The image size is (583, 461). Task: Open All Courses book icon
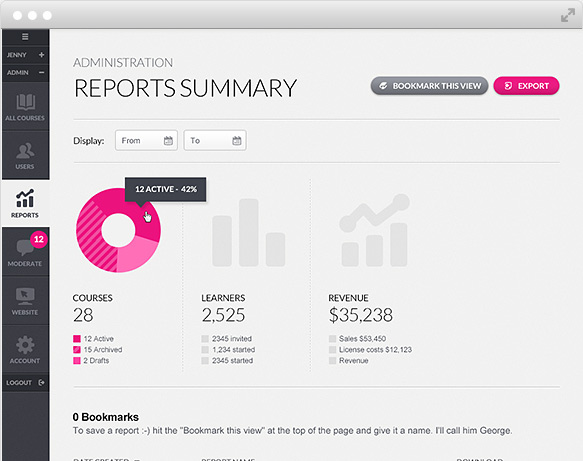(x=25, y=102)
